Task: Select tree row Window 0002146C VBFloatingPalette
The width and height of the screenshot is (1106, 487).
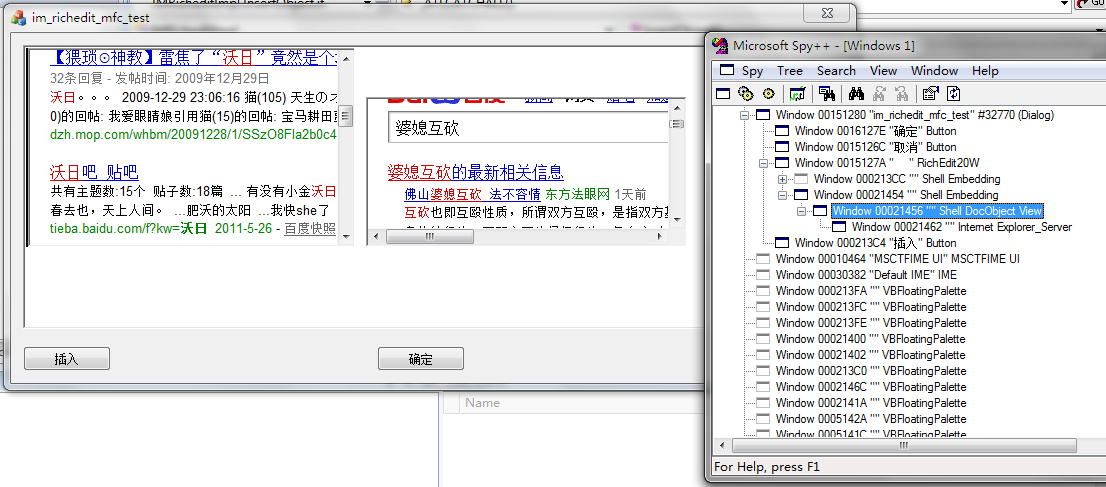Action: coord(870,387)
